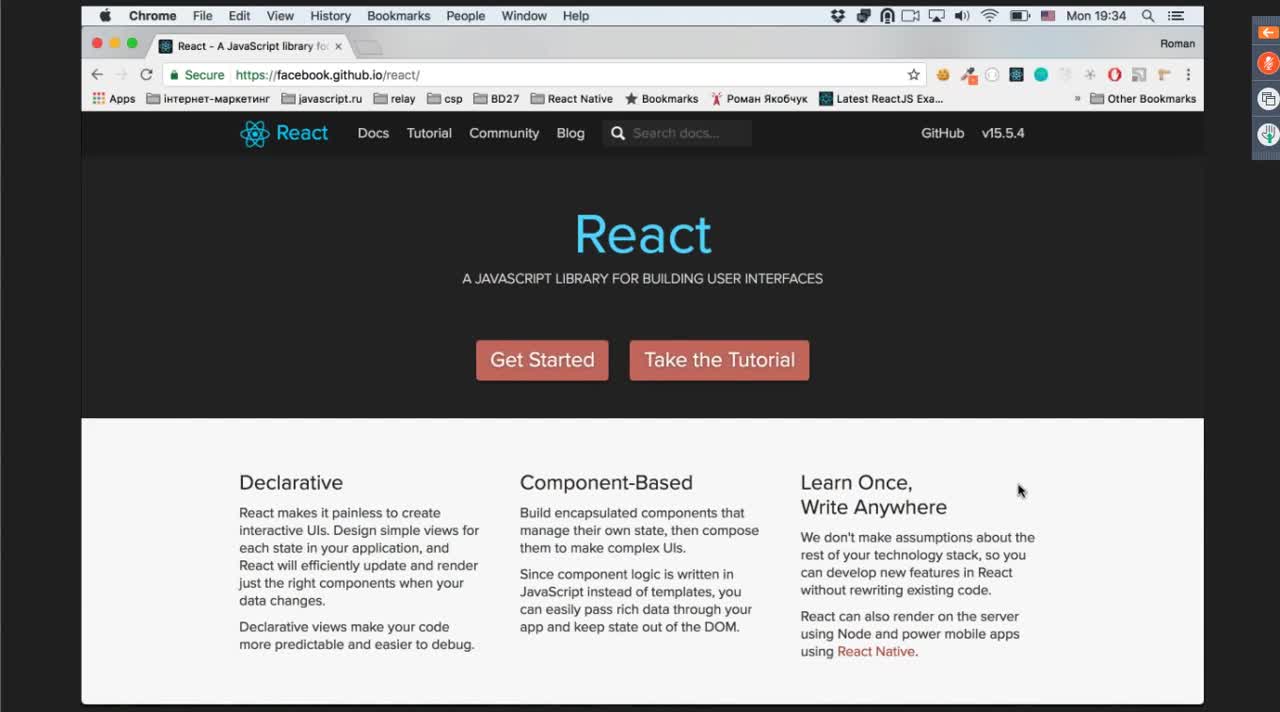The image size is (1280, 712).
Task: Click the volume icon in menu bar
Action: pos(962,16)
